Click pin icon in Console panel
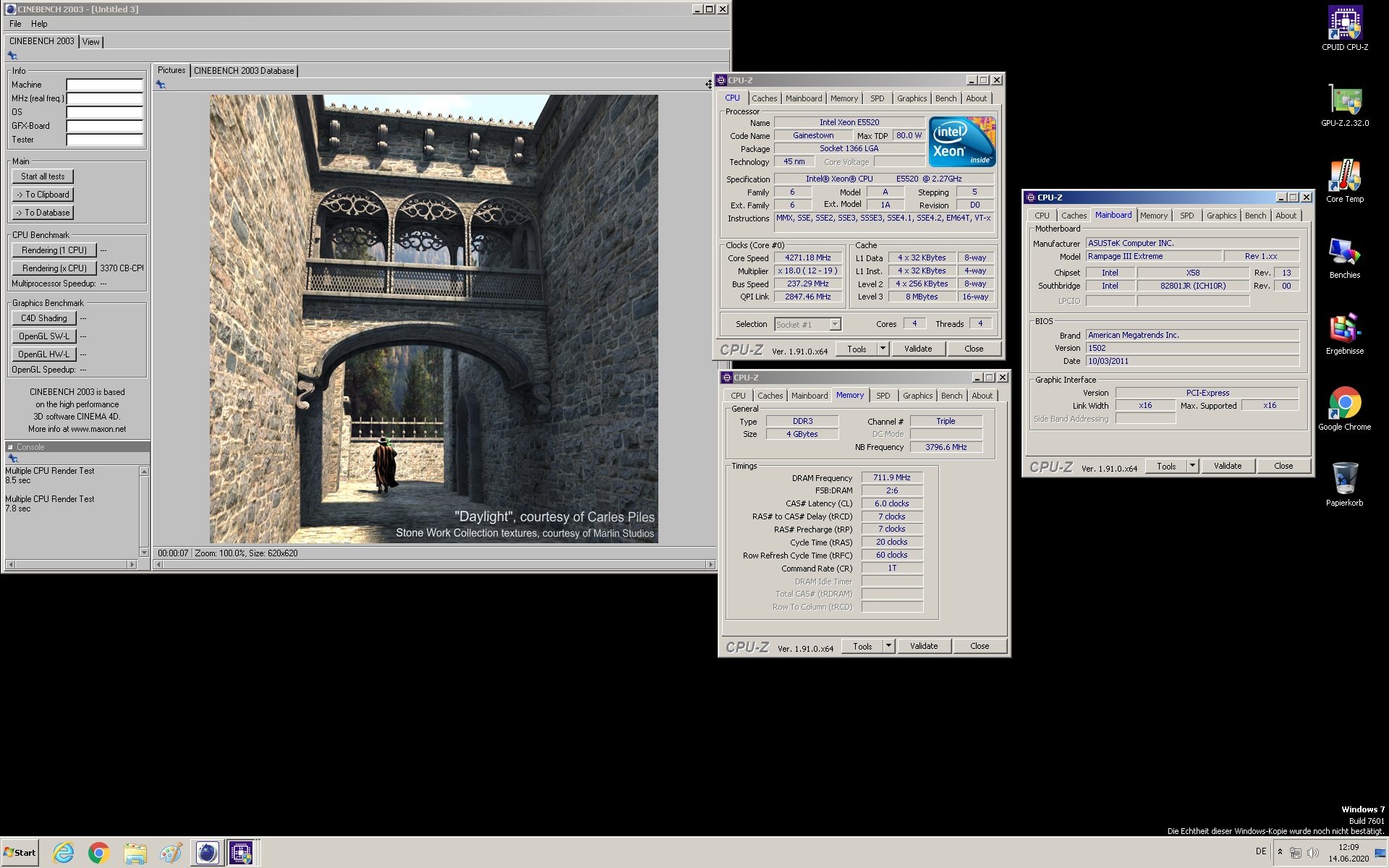This screenshot has height=868, width=1389. click(12, 459)
